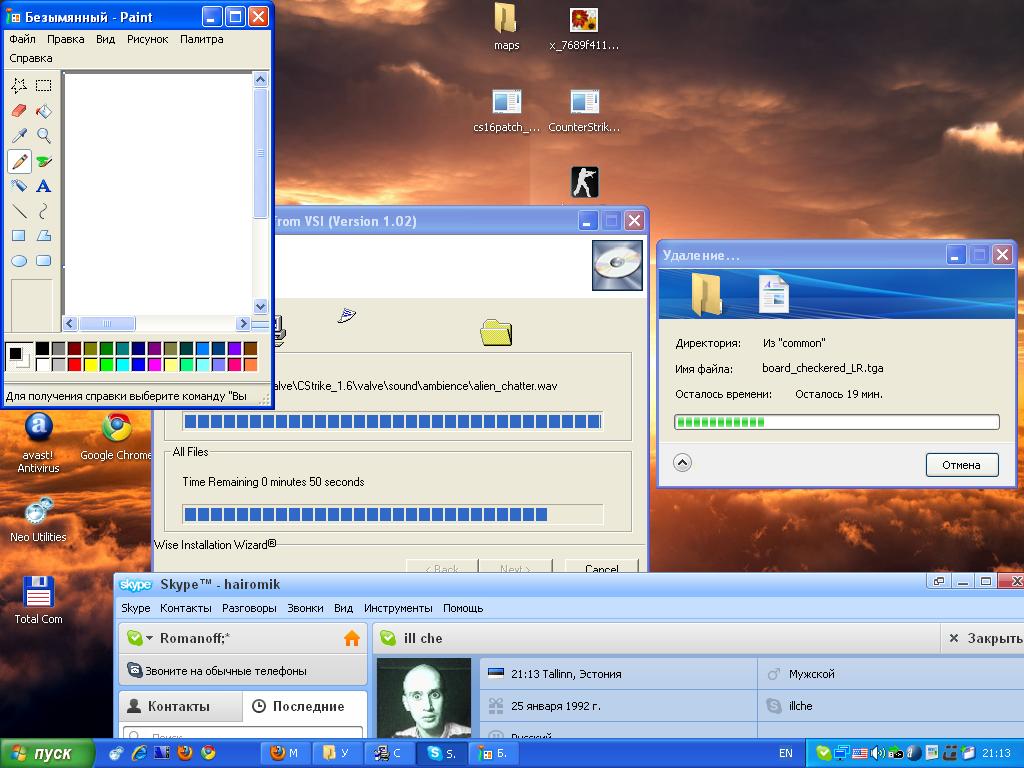Click Paint vertical scrollbar up arrow
Screen dimensions: 1024x768
260,80
